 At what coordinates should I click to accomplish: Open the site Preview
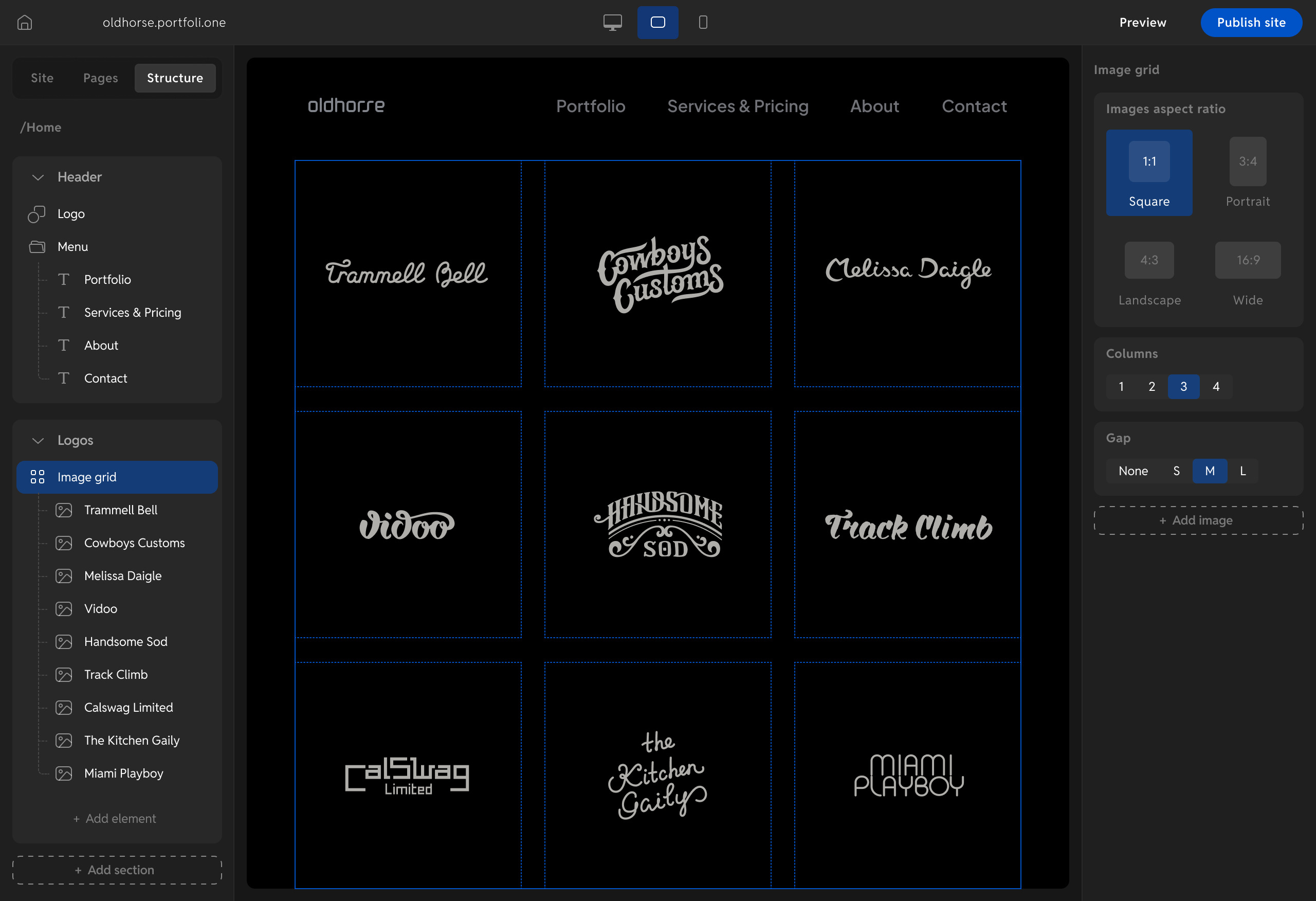click(x=1143, y=23)
